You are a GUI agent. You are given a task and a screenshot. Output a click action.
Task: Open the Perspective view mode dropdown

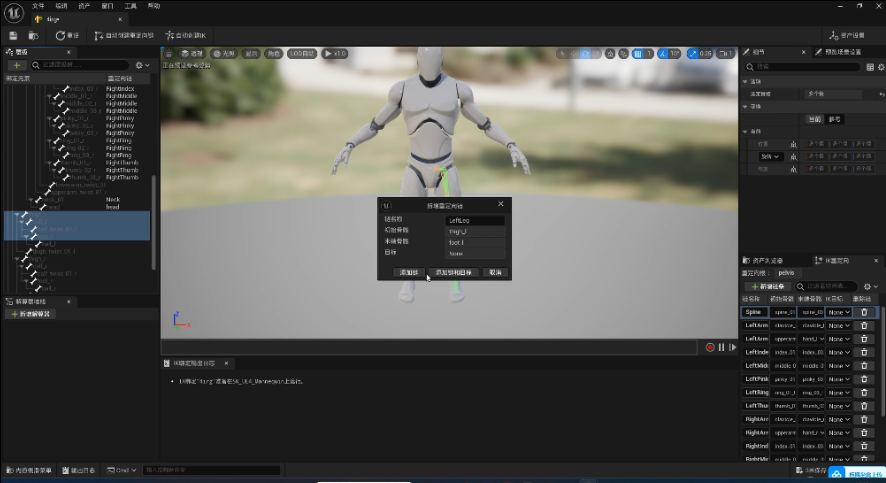point(192,54)
